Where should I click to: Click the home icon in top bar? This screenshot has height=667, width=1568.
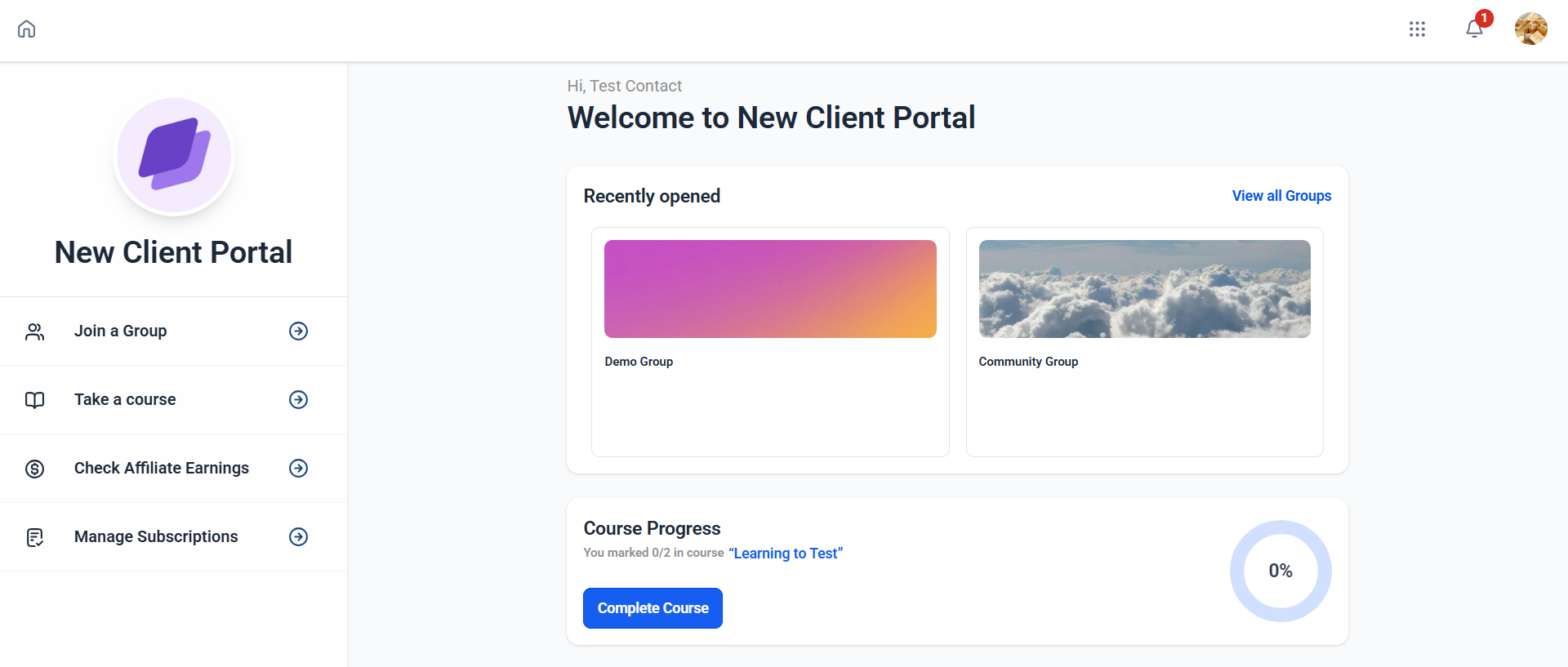point(27,29)
